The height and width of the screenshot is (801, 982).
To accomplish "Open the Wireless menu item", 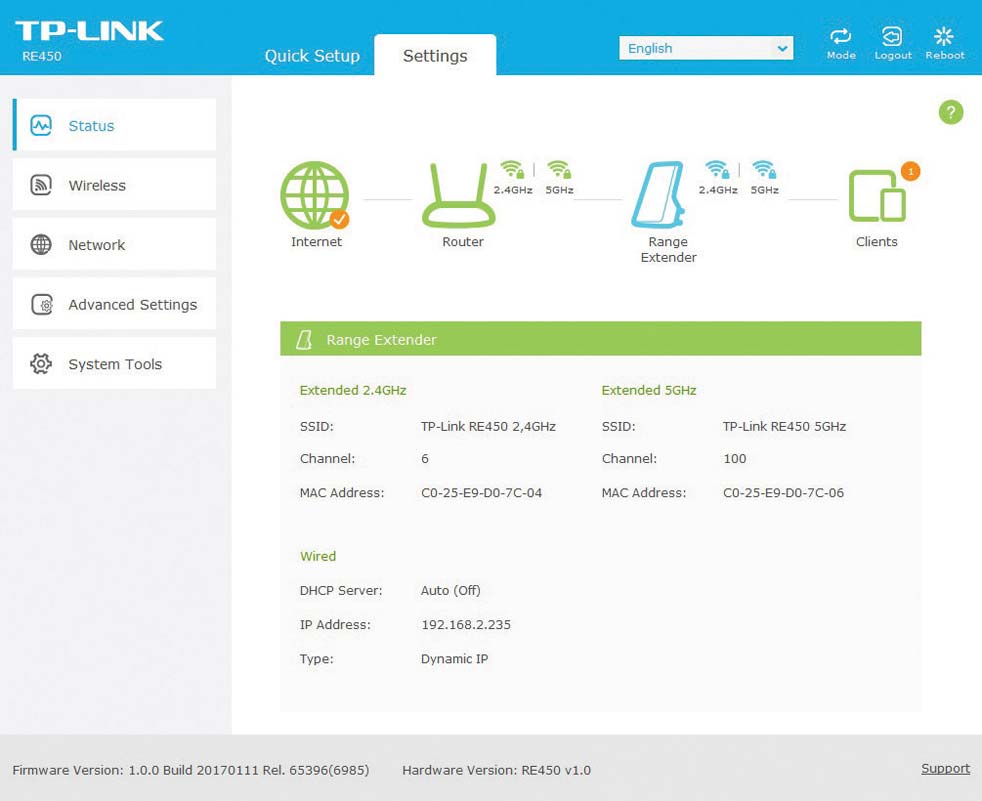I will tap(115, 184).
